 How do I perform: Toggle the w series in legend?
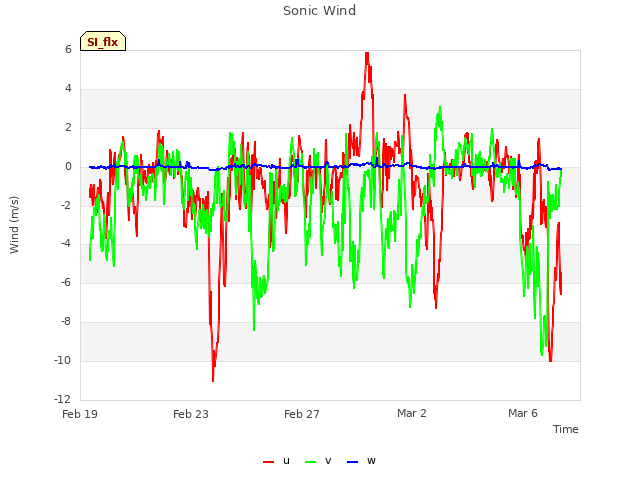click(x=361, y=461)
